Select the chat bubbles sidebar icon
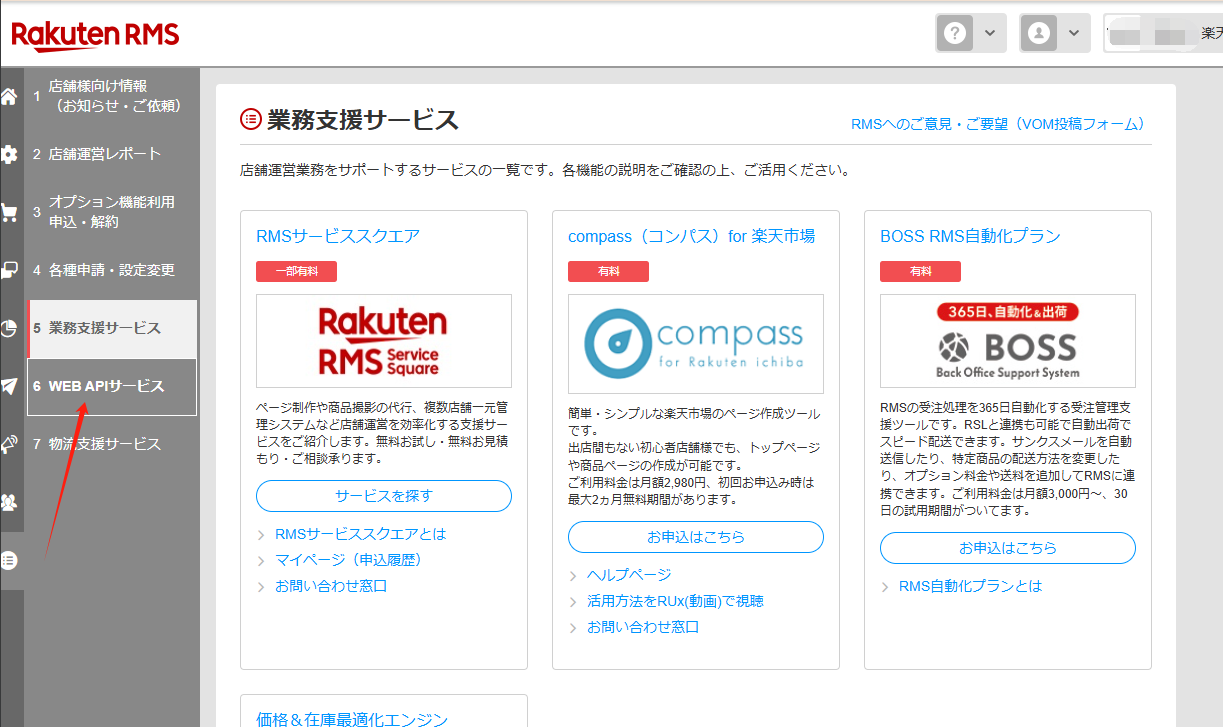 point(9,270)
